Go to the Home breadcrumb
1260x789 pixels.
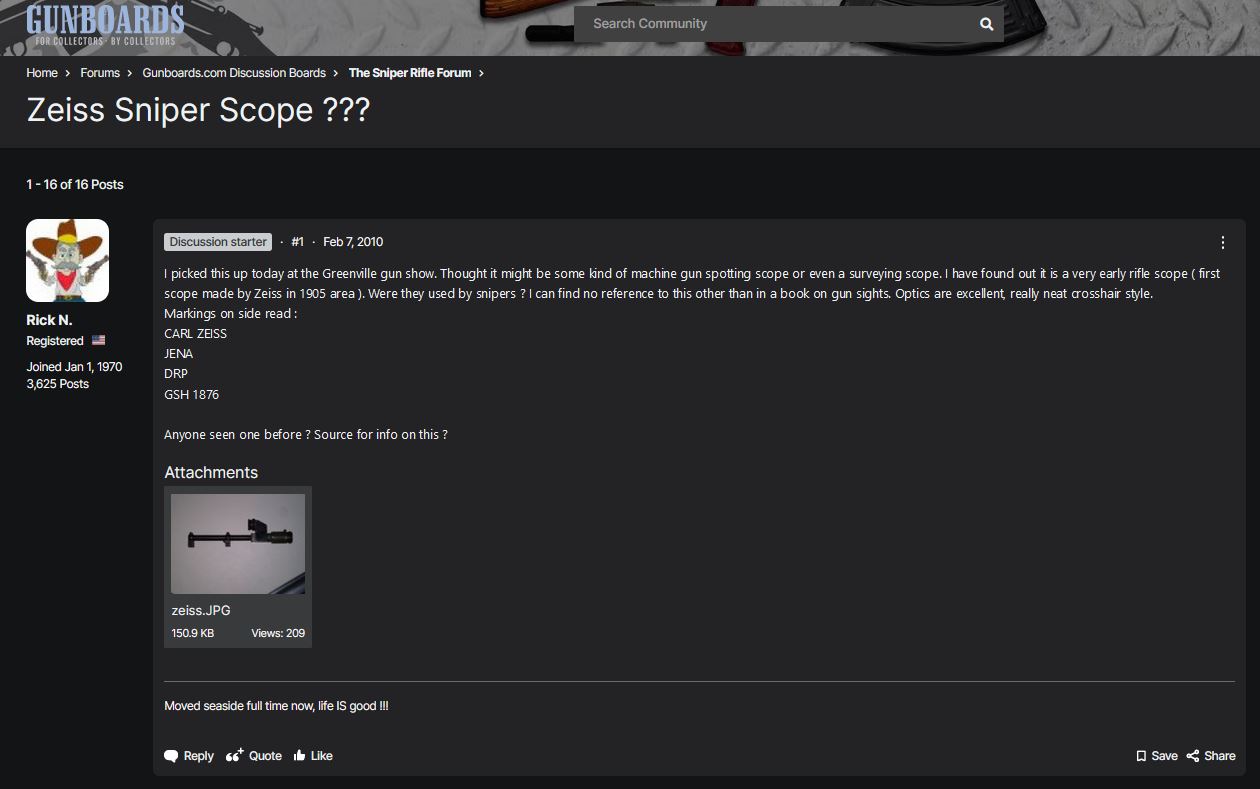42,73
